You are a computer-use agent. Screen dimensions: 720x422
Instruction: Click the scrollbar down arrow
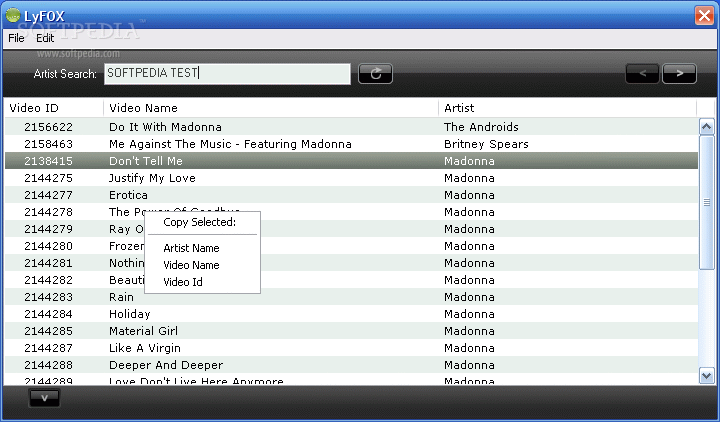706,376
